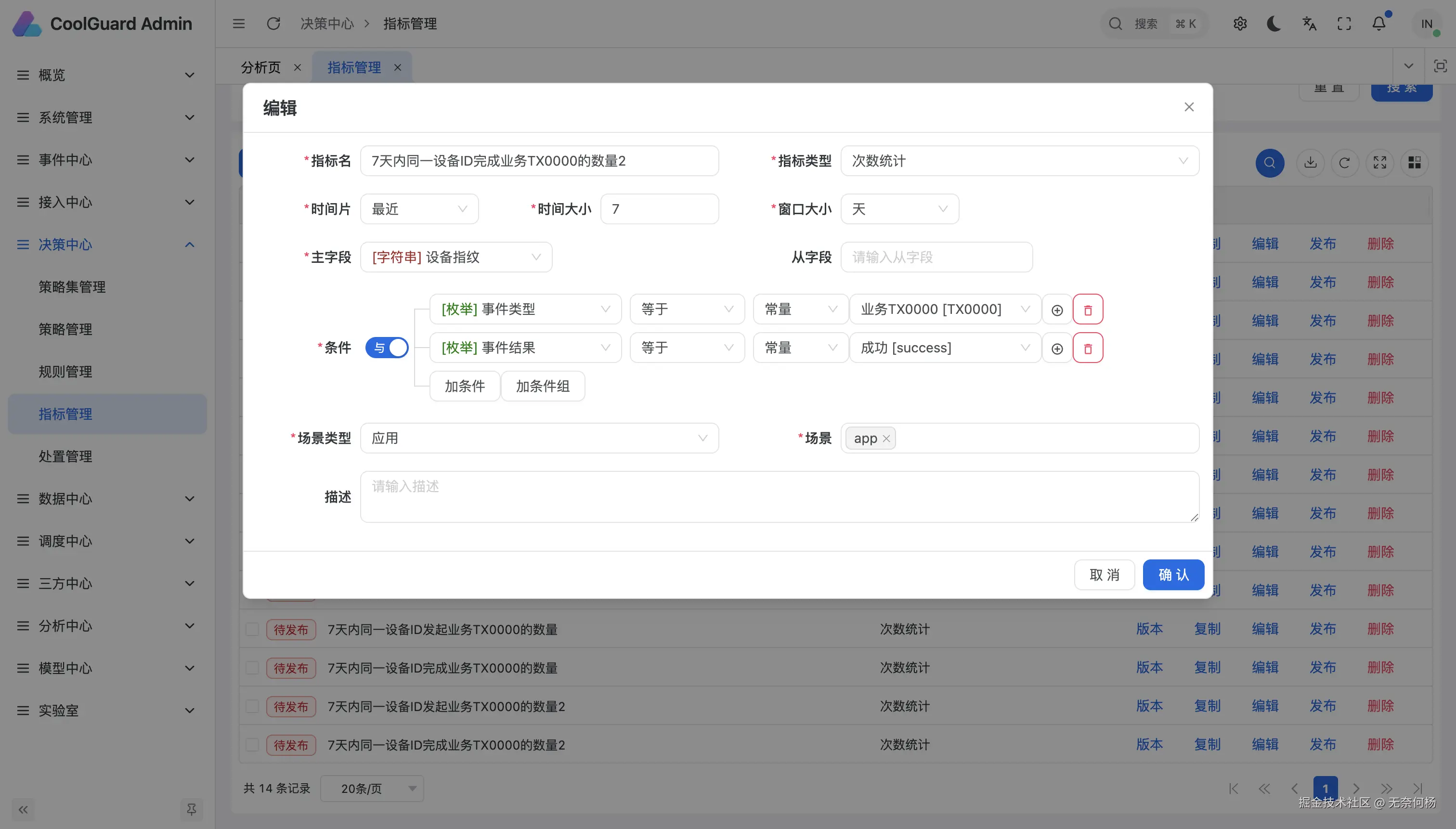This screenshot has height=829, width=1456.
Task: Toggle dark mode with the moon icon
Action: (x=1274, y=24)
